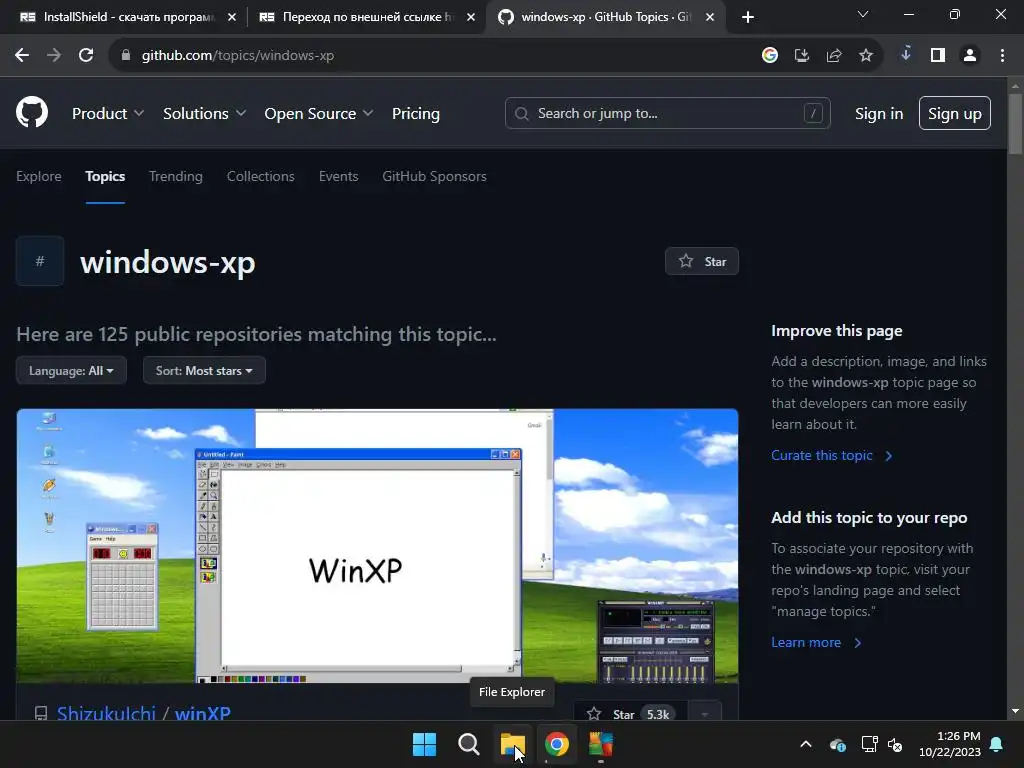Open a new browser tab
The width and height of the screenshot is (1024, 768).
coord(748,17)
